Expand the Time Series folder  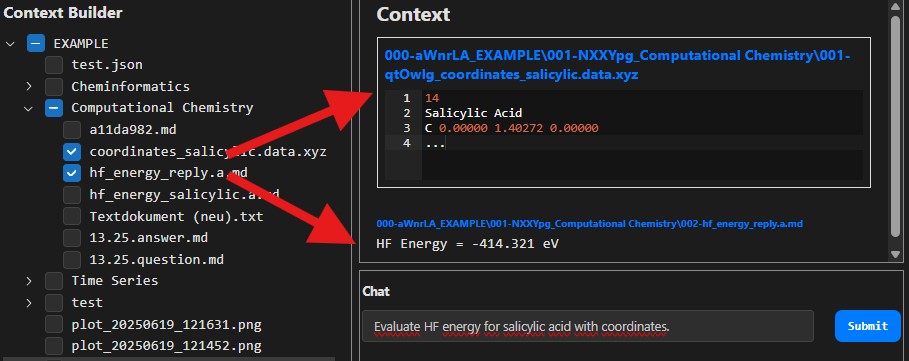click(x=28, y=281)
